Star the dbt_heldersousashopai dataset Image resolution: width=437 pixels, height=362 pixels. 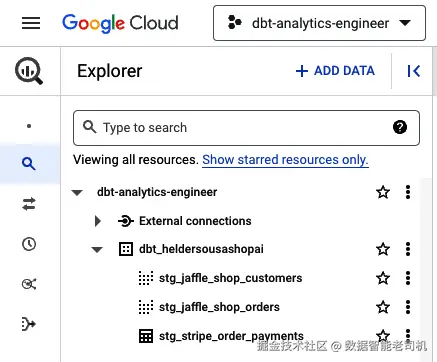tap(383, 249)
